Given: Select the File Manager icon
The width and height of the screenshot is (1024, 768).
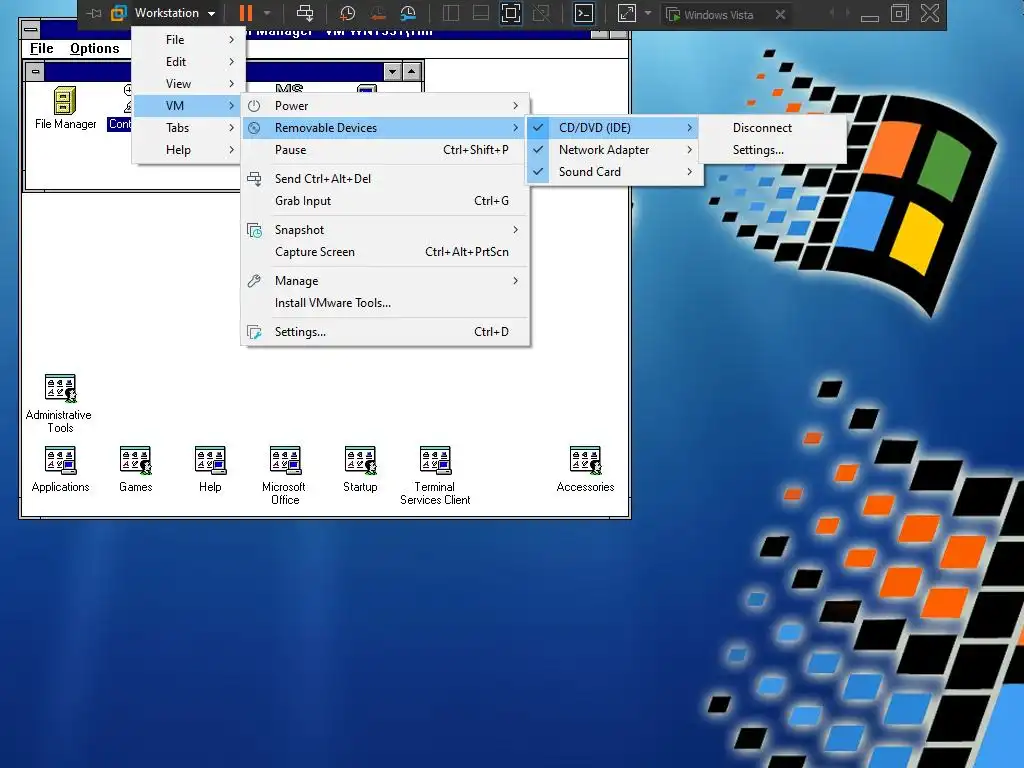Looking at the screenshot, I should (x=65, y=108).
